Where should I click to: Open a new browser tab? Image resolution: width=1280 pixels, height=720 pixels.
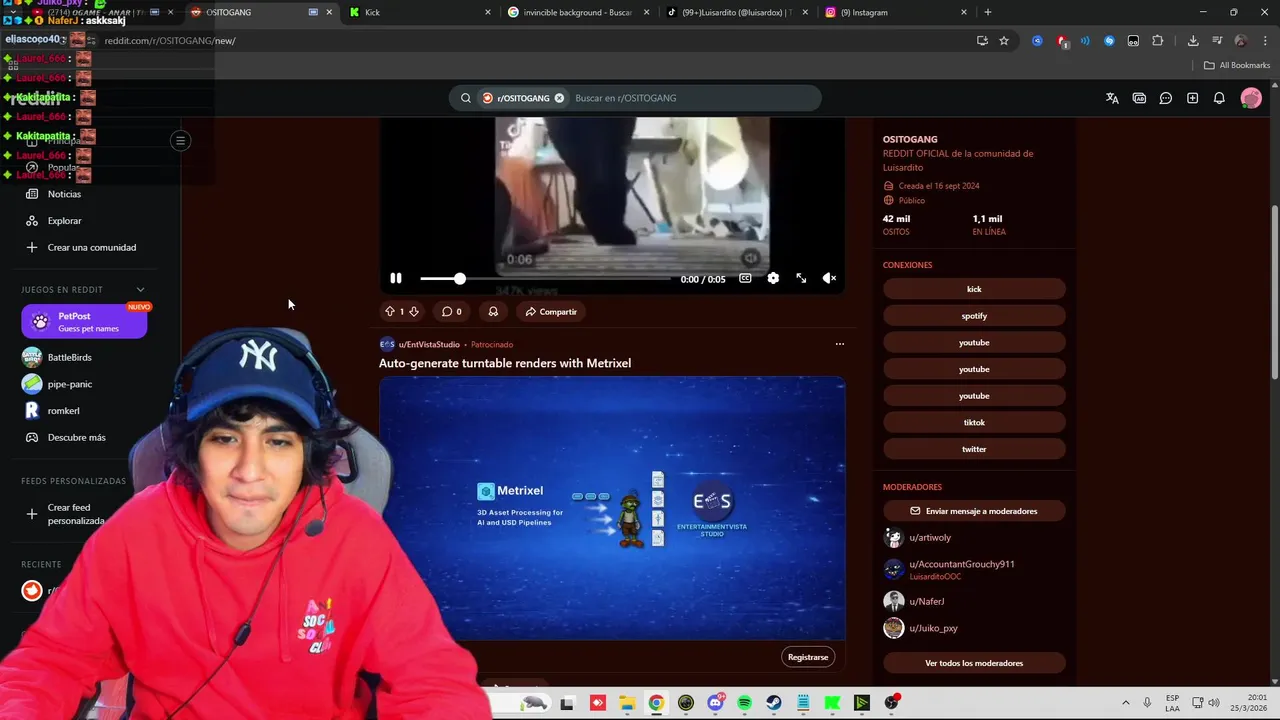[x=988, y=12]
